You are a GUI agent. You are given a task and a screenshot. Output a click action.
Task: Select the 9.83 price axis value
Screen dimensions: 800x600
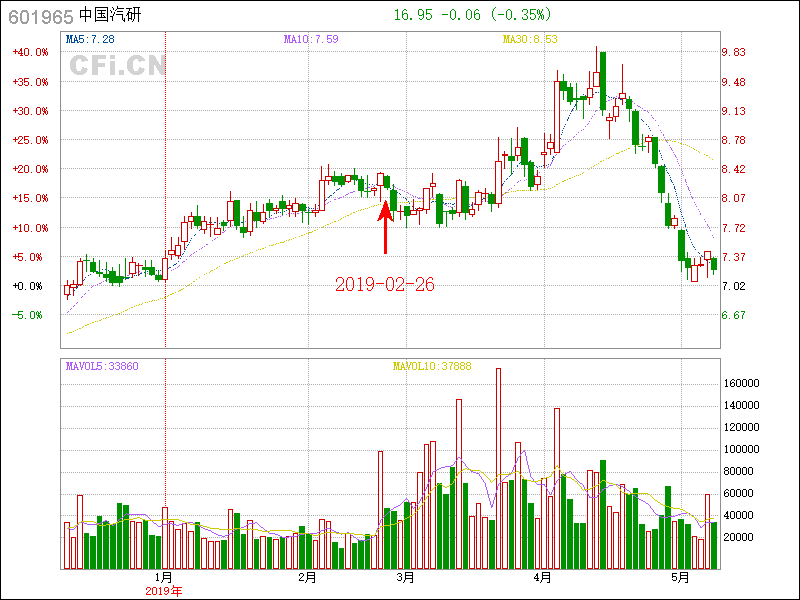[734, 52]
